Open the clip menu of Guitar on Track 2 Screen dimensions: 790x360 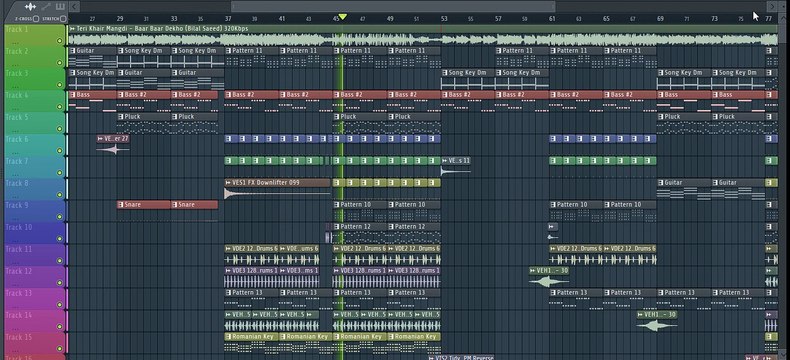[x=73, y=51]
